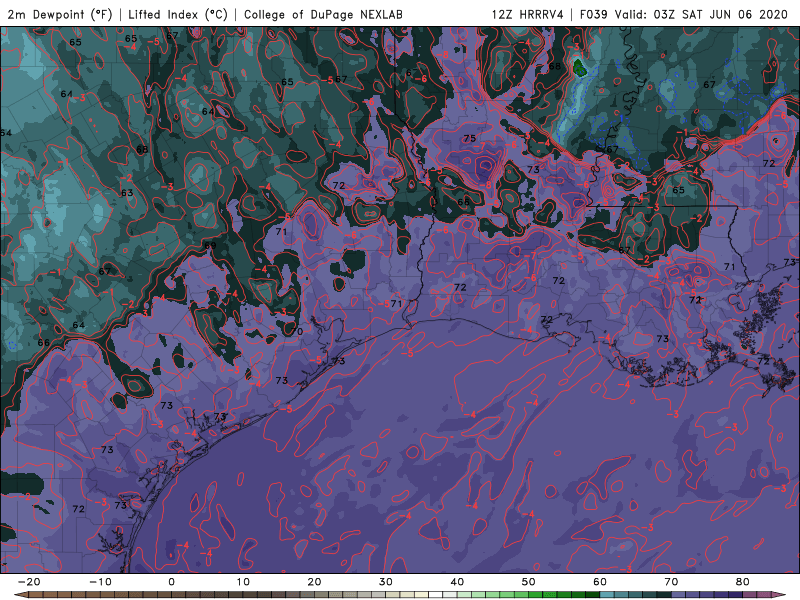Screen dimensions: 800x600
Task: Click the "Lifted Index (°C)" title text
Action: (178, 14)
